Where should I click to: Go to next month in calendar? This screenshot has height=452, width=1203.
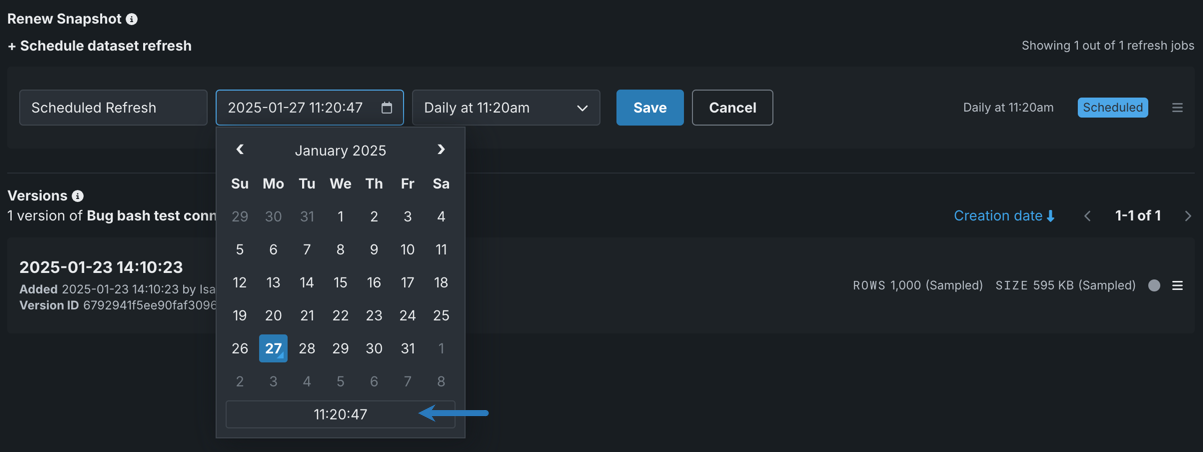click(x=441, y=150)
